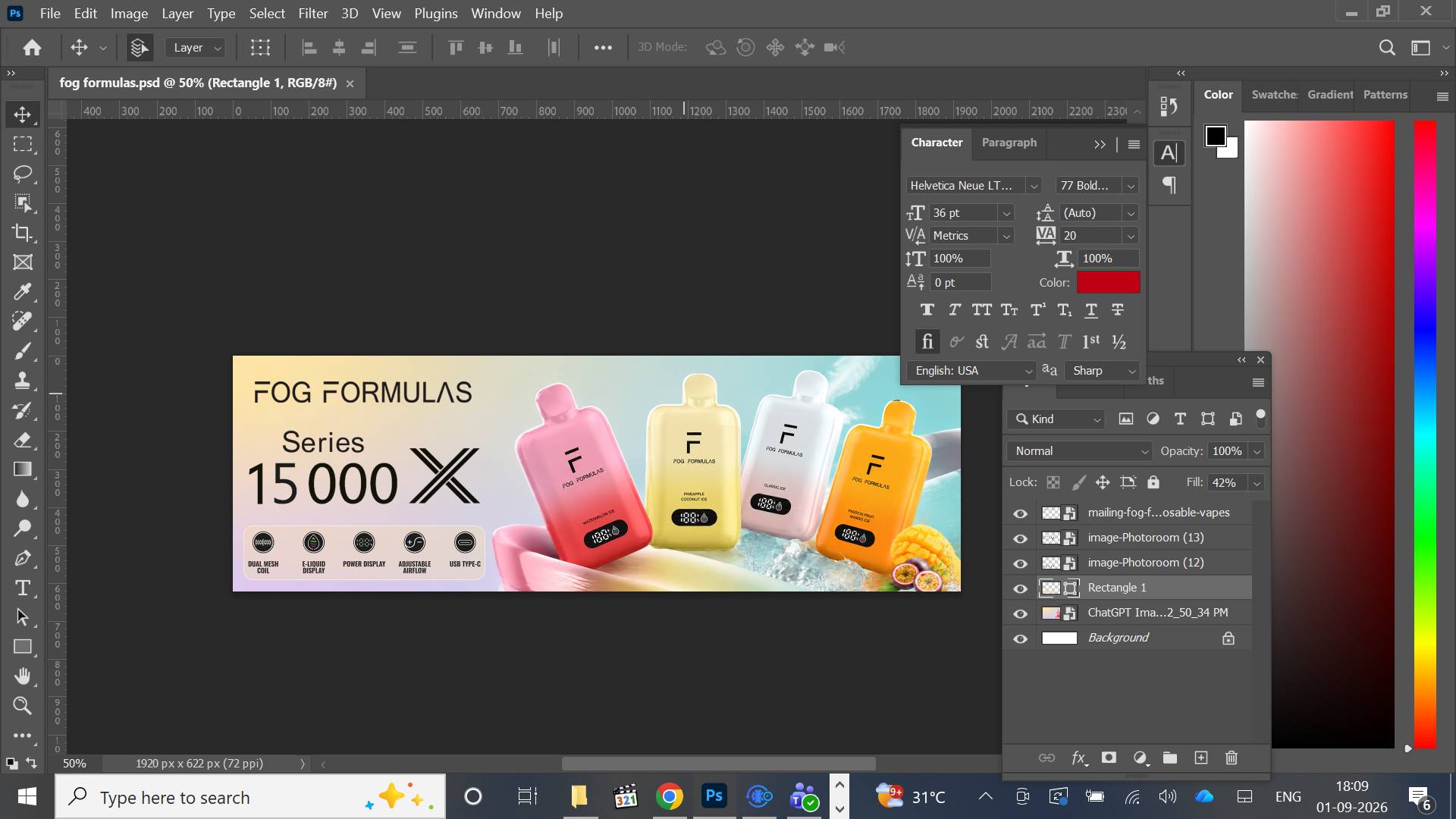Select the Hand tool
The image size is (1456, 819).
pyautogui.click(x=23, y=676)
